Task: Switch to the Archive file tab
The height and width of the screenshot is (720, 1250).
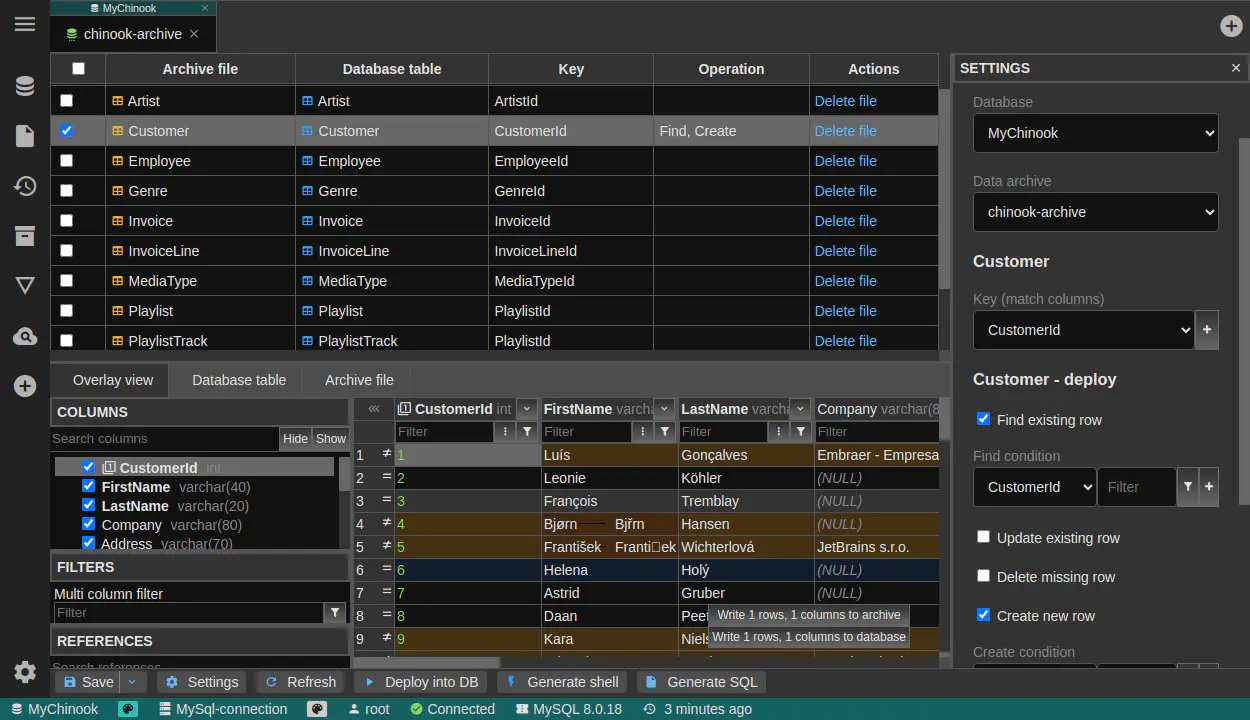Action: pyautogui.click(x=359, y=380)
